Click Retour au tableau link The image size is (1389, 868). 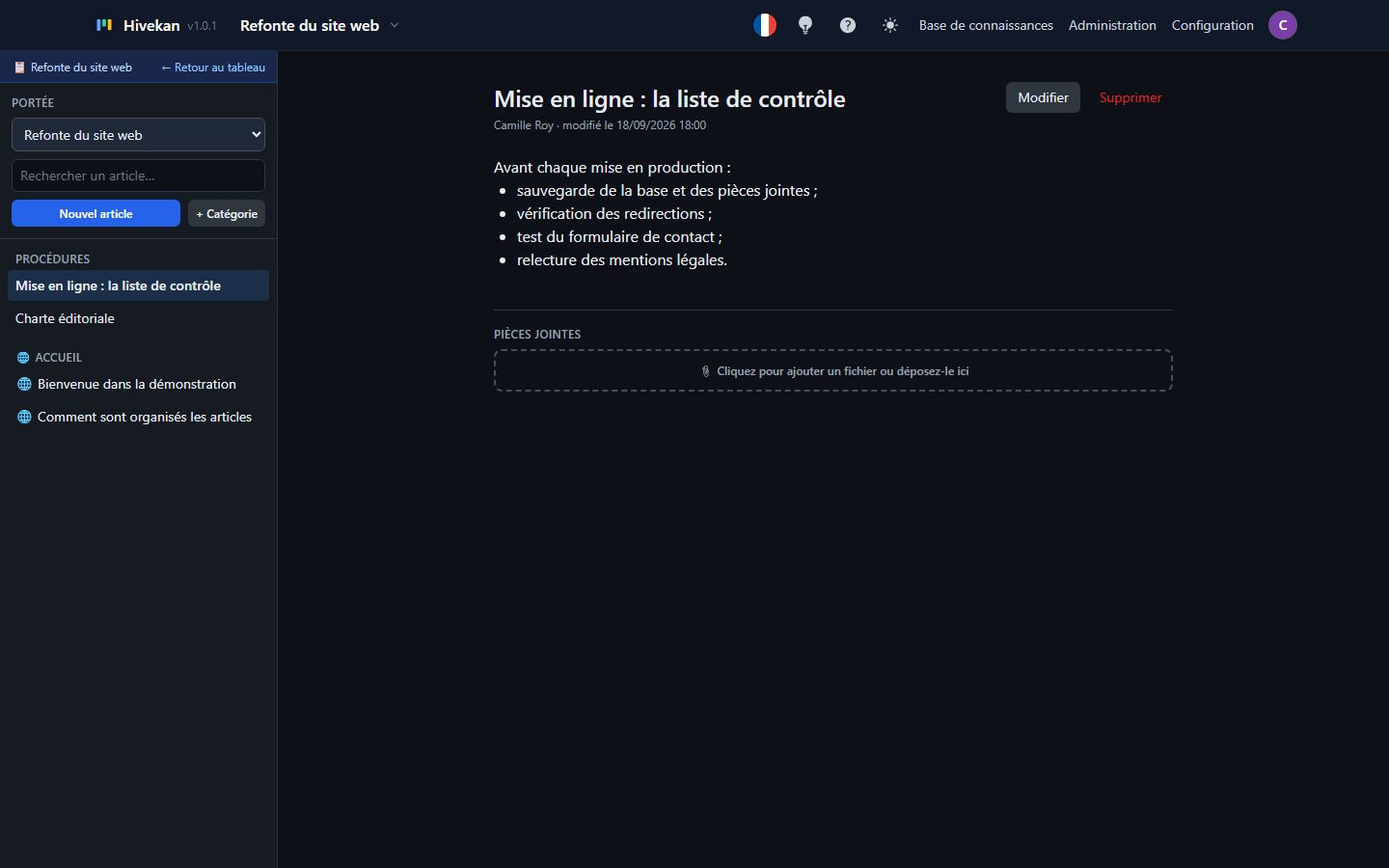(x=213, y=68)
